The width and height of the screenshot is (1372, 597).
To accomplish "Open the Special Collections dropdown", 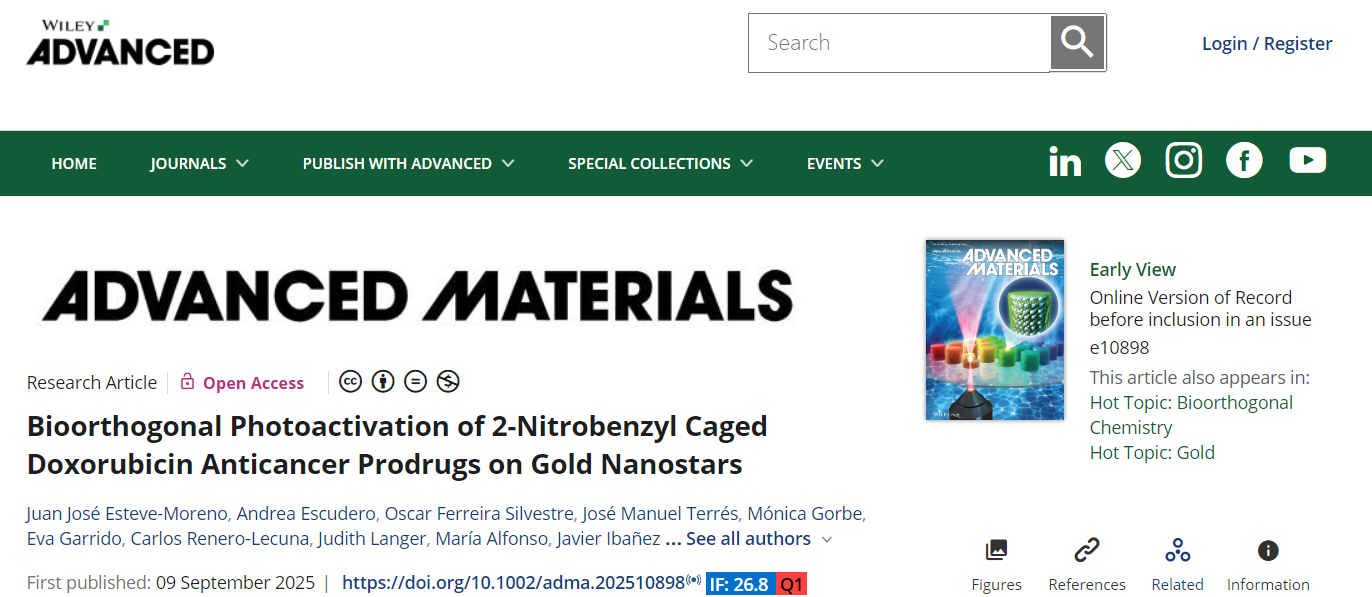I will click(x=660, y=163).
